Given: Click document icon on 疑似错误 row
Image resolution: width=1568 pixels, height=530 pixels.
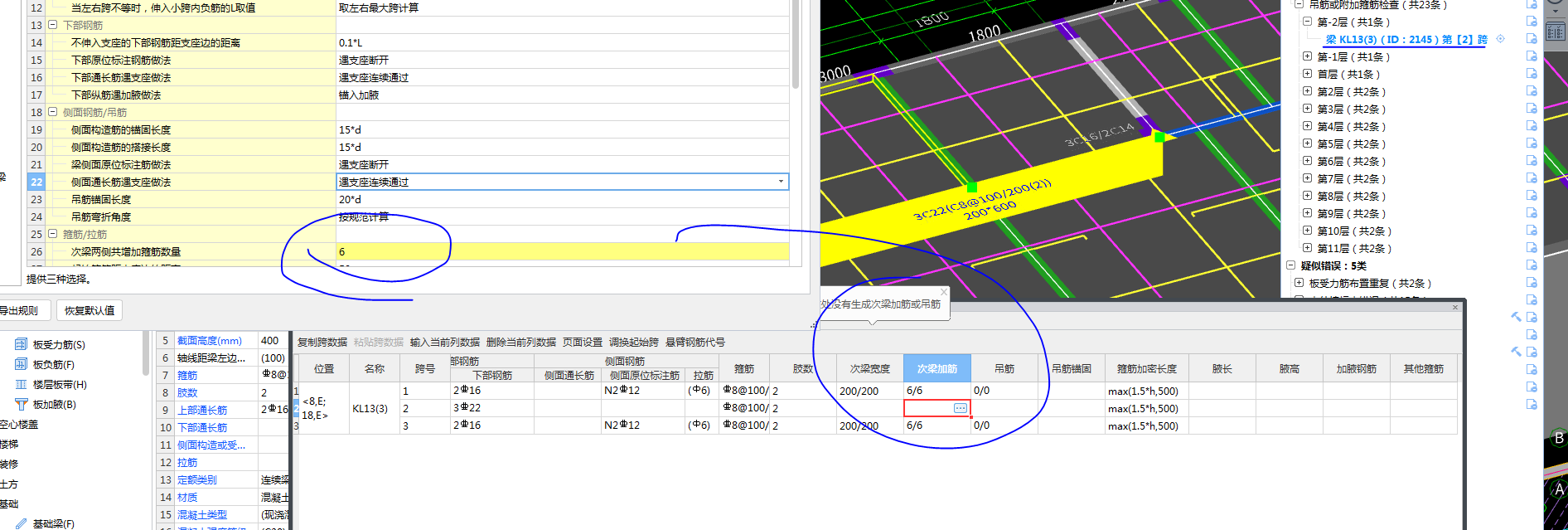Looking at the screenshot, I should [x=1532, y=265].
